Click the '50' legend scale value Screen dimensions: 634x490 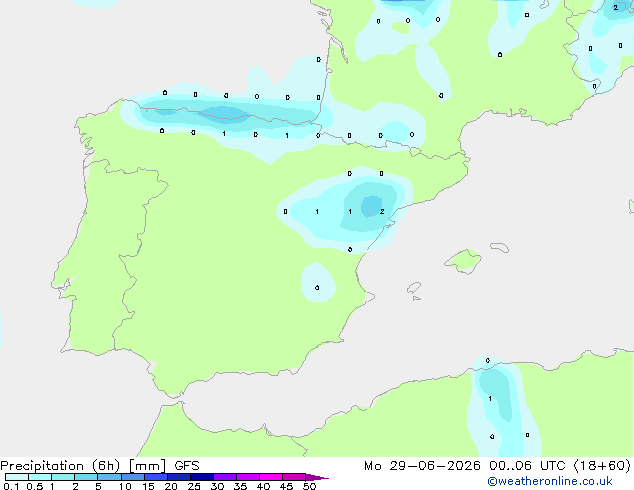coord(309,486)
